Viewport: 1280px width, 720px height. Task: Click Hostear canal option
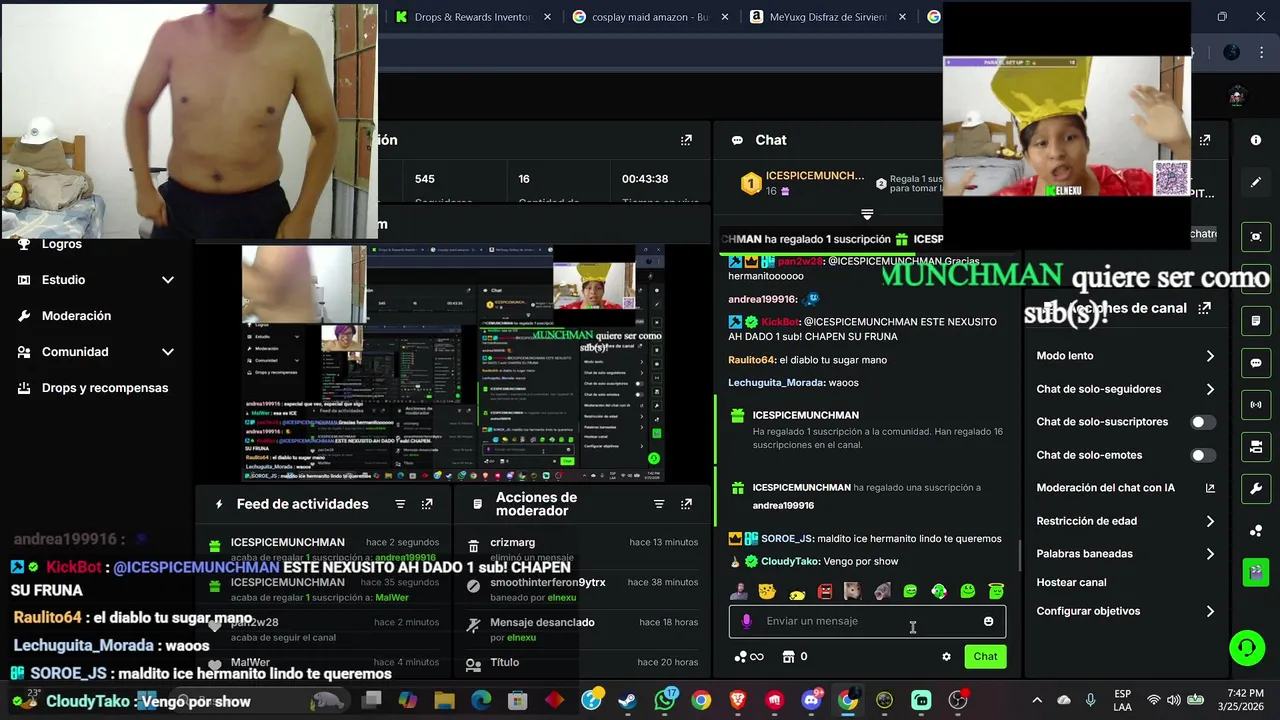(1071, 582)
